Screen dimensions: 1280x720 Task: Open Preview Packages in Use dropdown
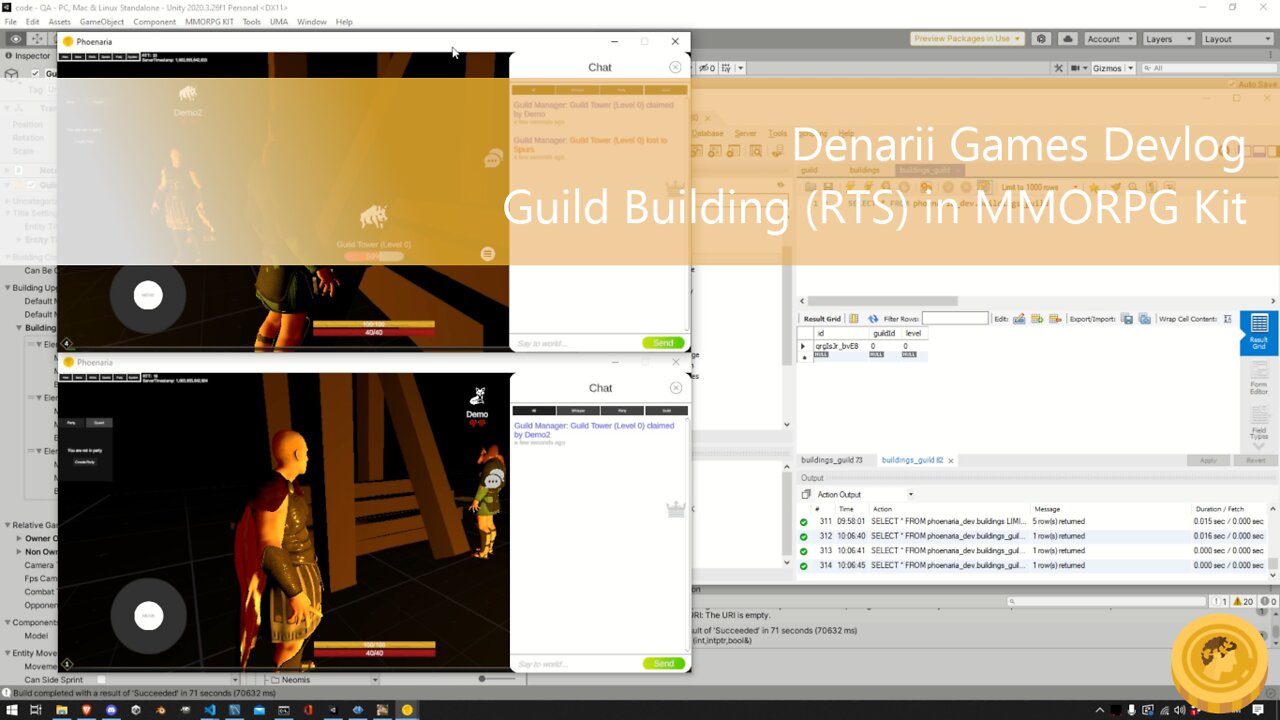tap(967, 39)
